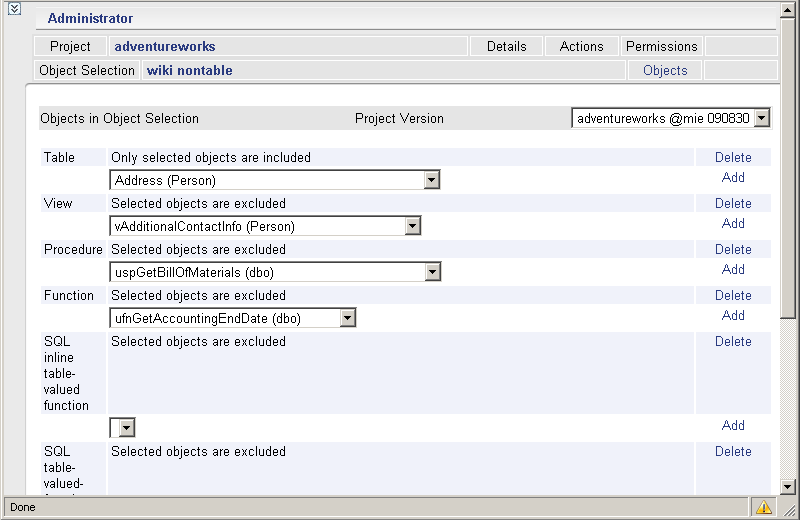
Task: Click 'Selected objects are excluded' in View row
Action: tap(198, 203)
